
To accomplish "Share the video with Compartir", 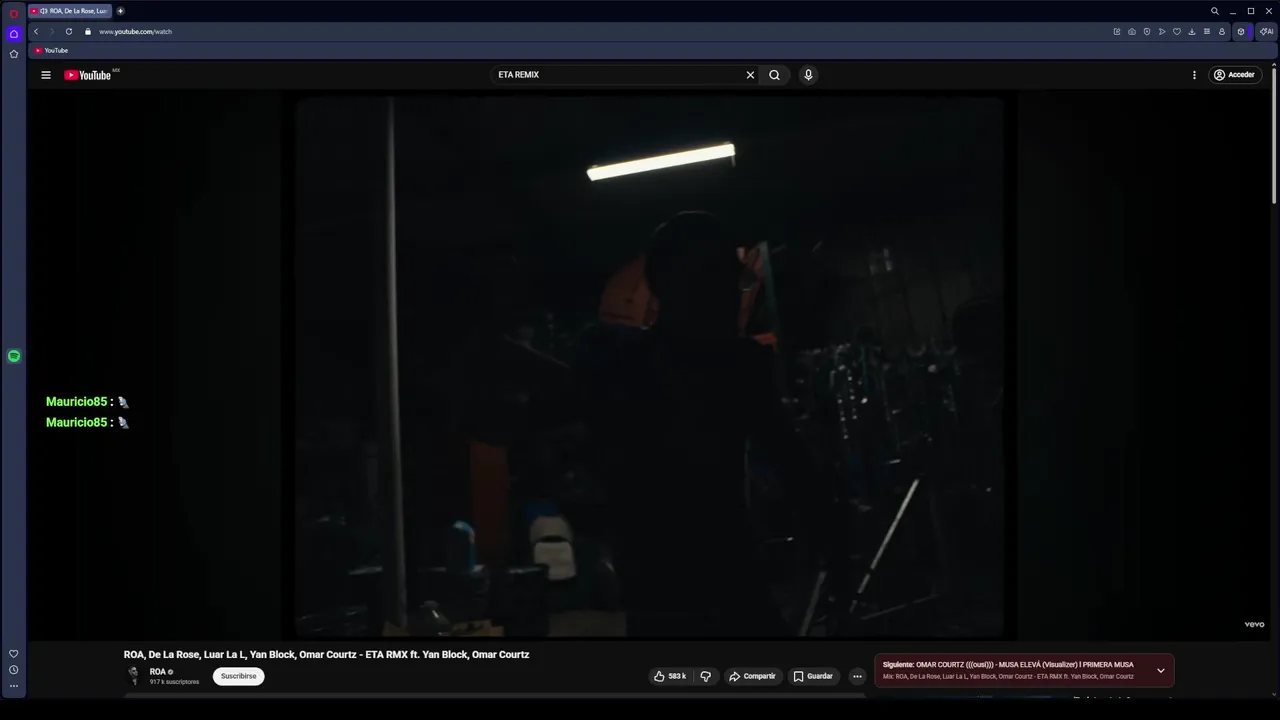I will tap(752, 676).
